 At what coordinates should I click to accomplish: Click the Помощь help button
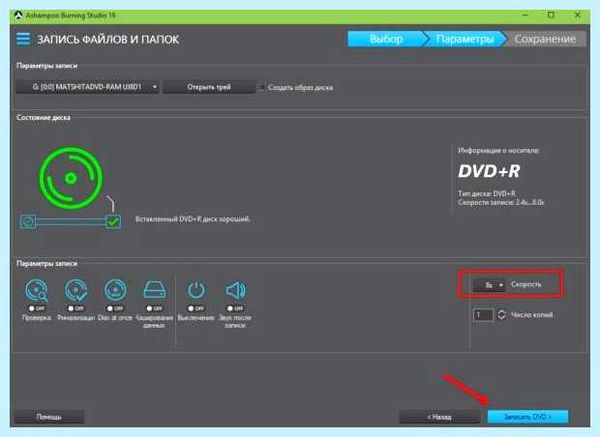49,416
